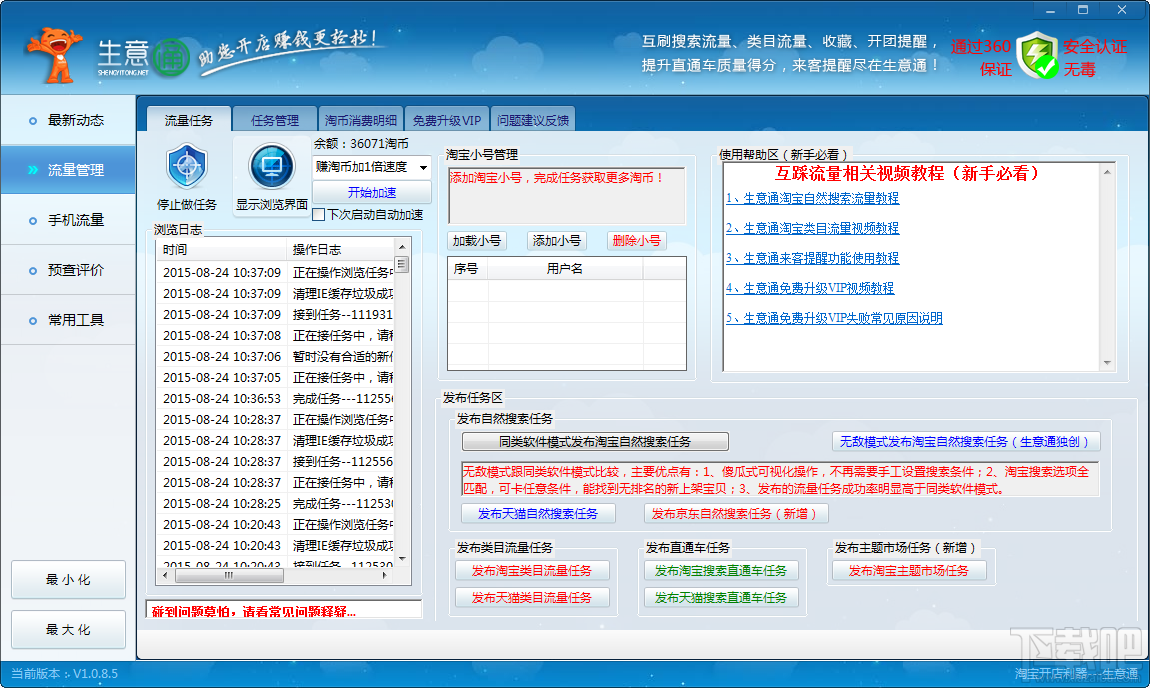
Task: Click 发布淘宝类目流量任务 button
Action: coord(532,571)
